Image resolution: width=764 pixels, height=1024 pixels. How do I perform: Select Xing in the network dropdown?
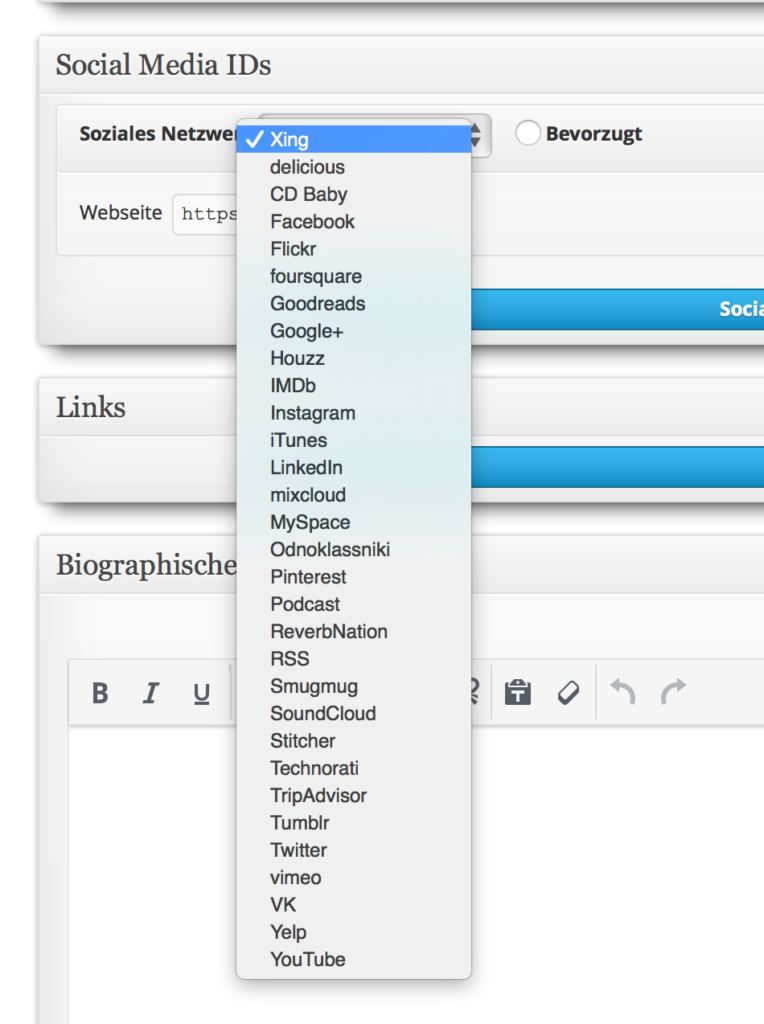[353, 139]
